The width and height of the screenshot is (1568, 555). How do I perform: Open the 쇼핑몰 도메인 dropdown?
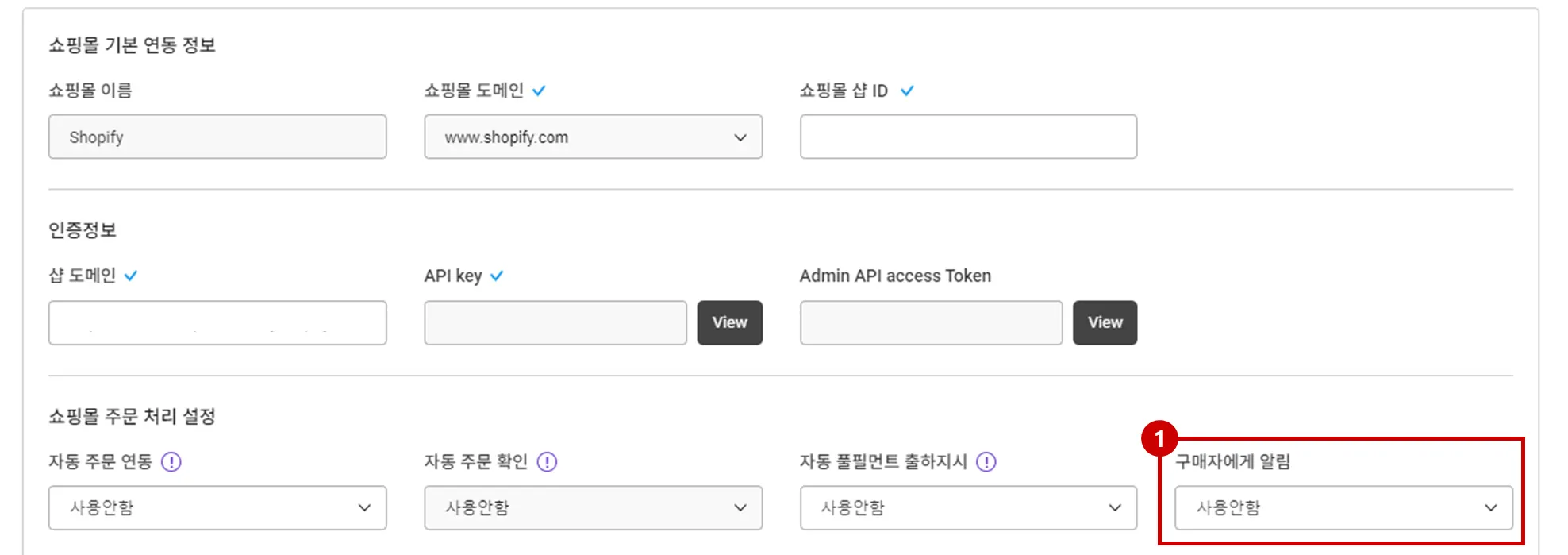click(593, 137)
